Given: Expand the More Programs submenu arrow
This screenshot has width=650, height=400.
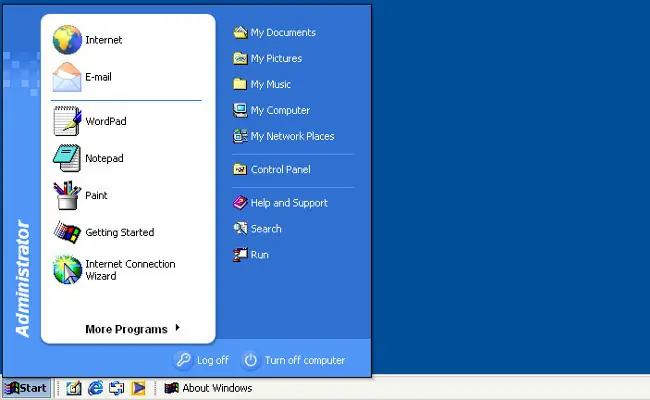Looking at the screenshot, I should 177,327.
